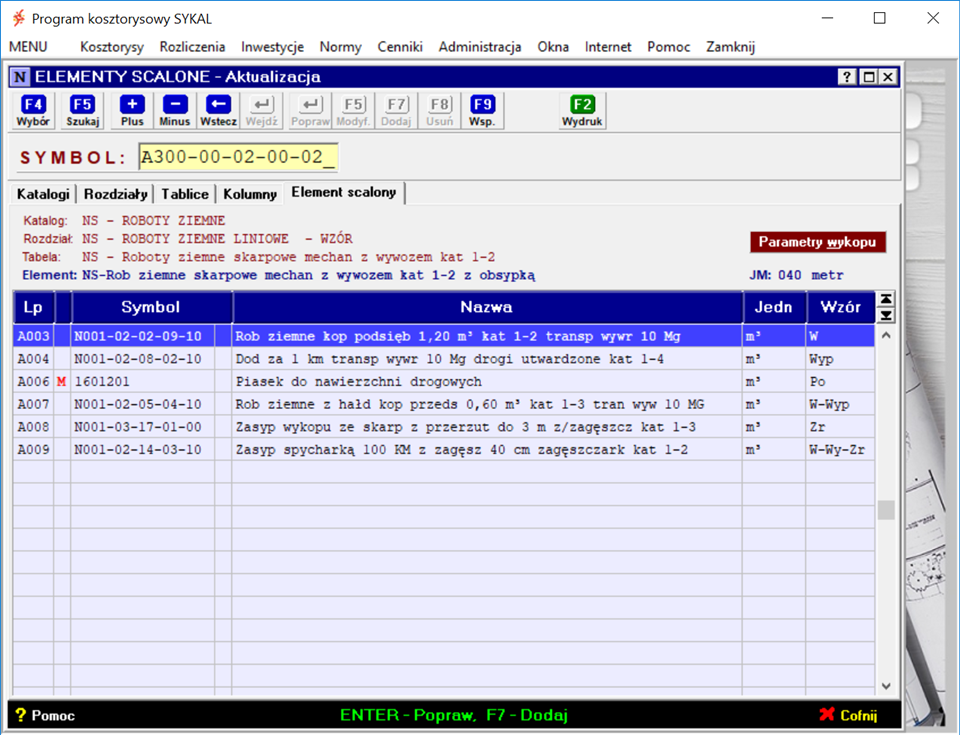Switch to the Rozdziały tab
This screenshot has width=960, height=735.
coord(116,194)
